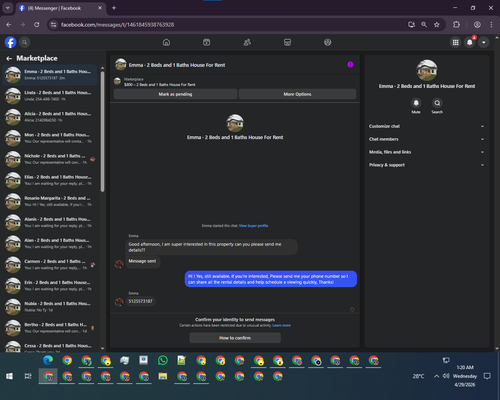This screenshot has height=400, width=500.
Task: Click the conversation list scrollbar thumb
Action: tap(102, 132)
